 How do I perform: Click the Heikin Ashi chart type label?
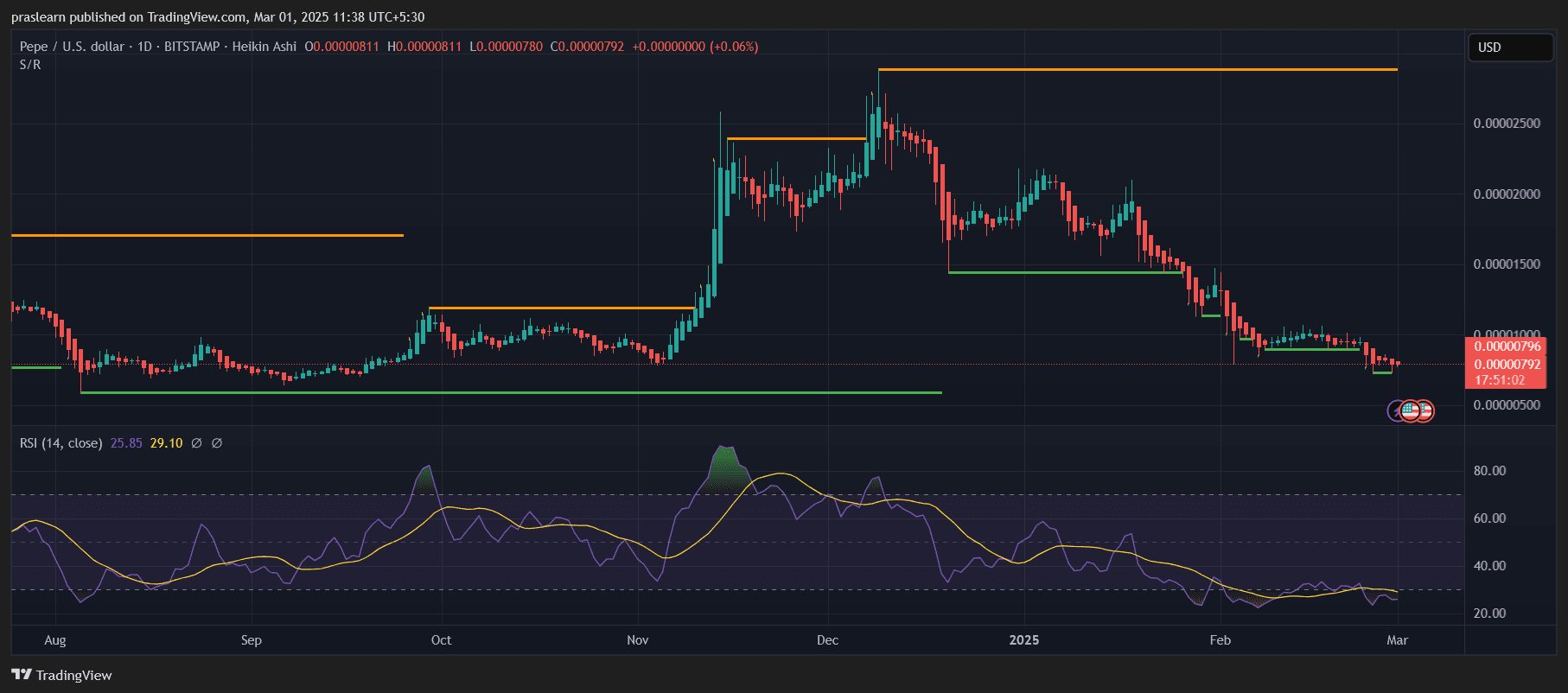point(265,47)
